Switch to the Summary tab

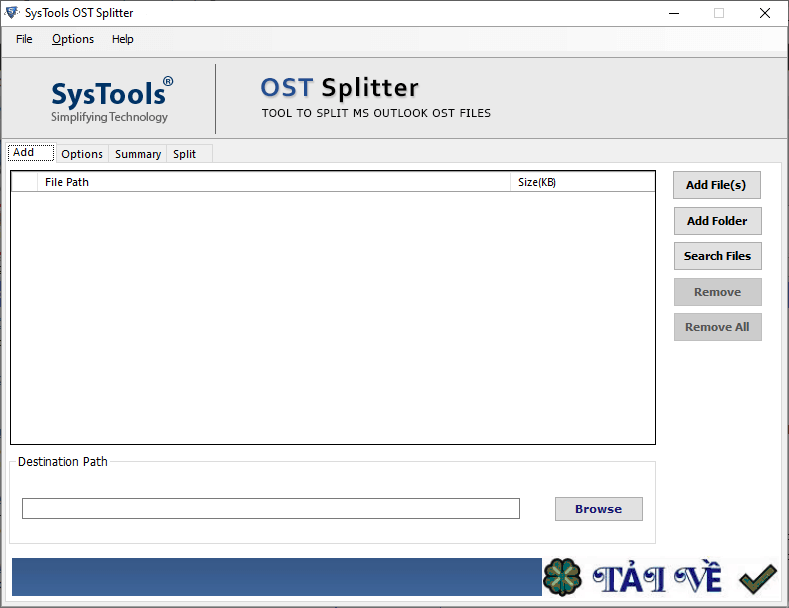[138, 154]
